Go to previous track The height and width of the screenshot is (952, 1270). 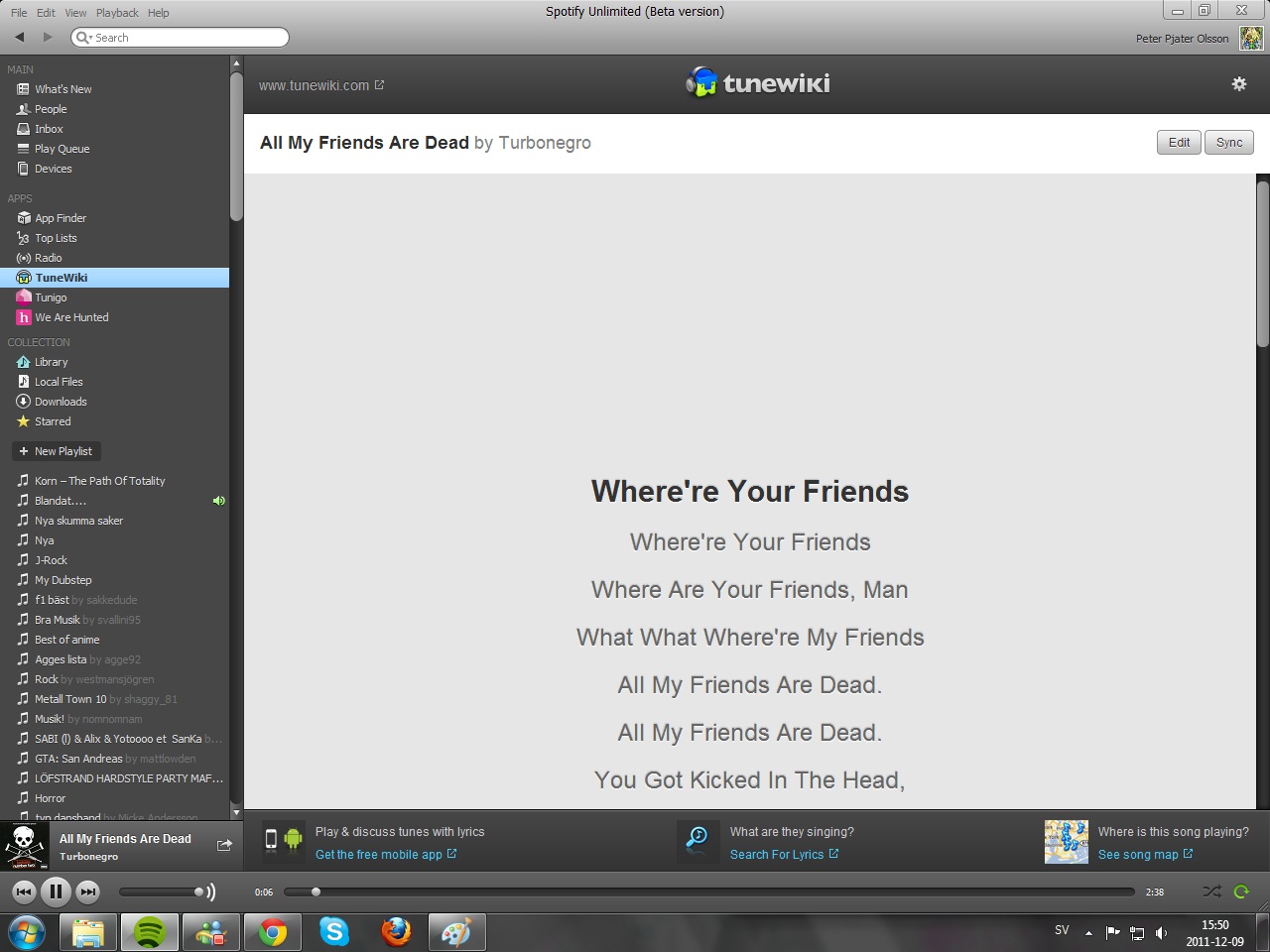click(24, 892)
